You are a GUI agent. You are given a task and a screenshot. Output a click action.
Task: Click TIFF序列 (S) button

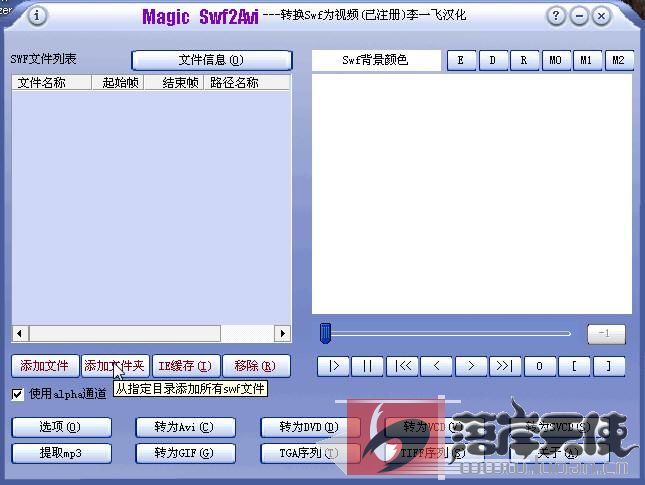coord(435,453)
